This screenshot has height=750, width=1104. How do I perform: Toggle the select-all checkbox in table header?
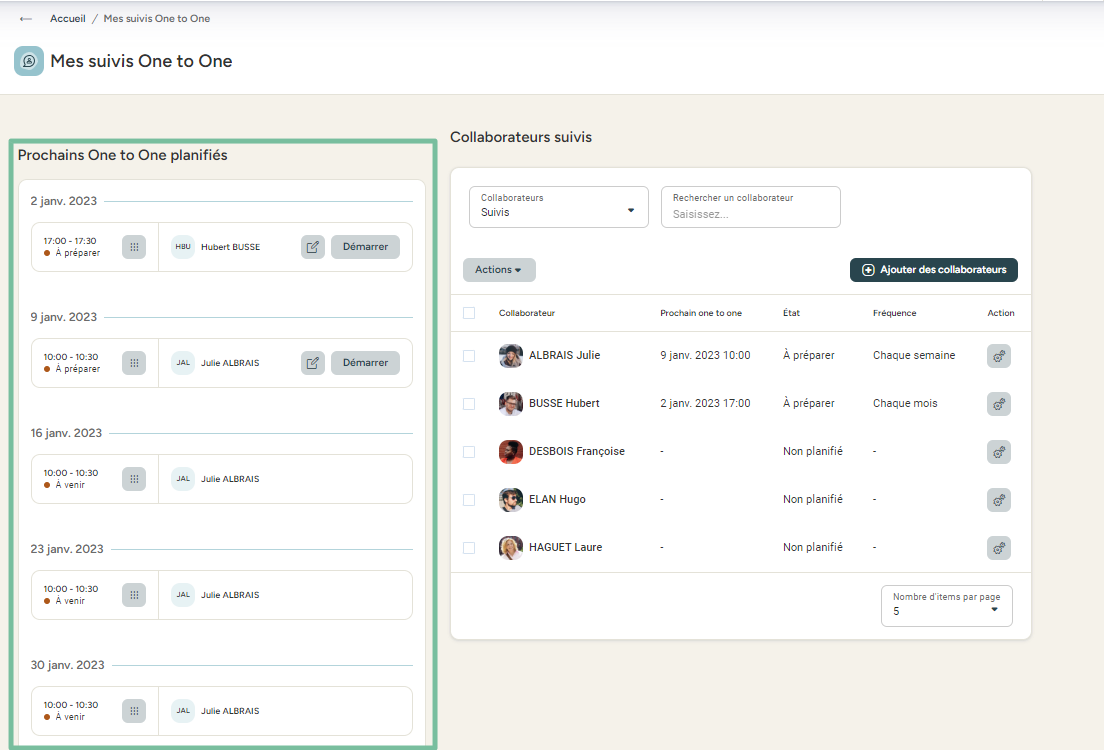[x=469, y=313]
